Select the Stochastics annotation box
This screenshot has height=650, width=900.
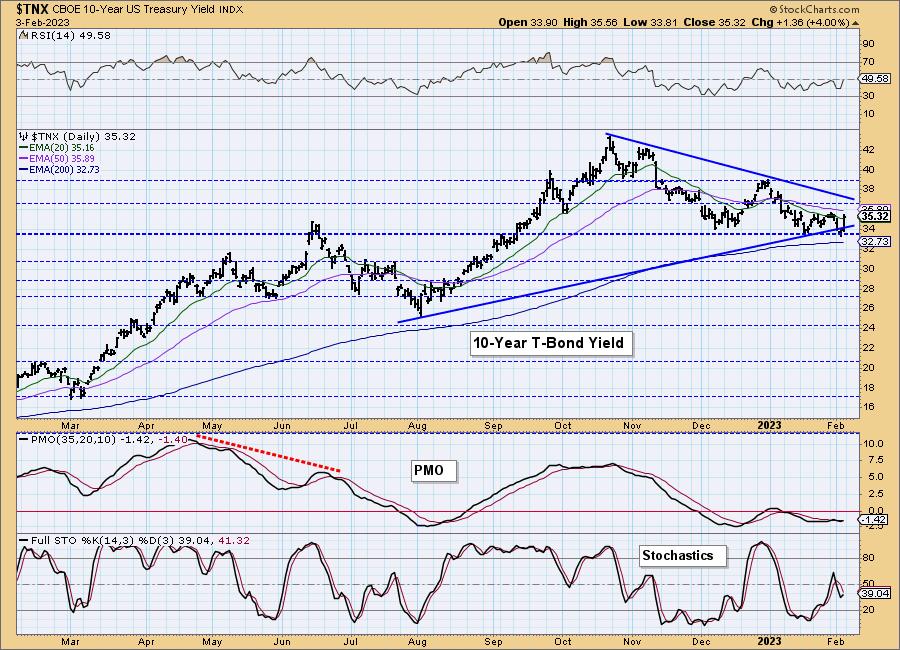[682, 555]
